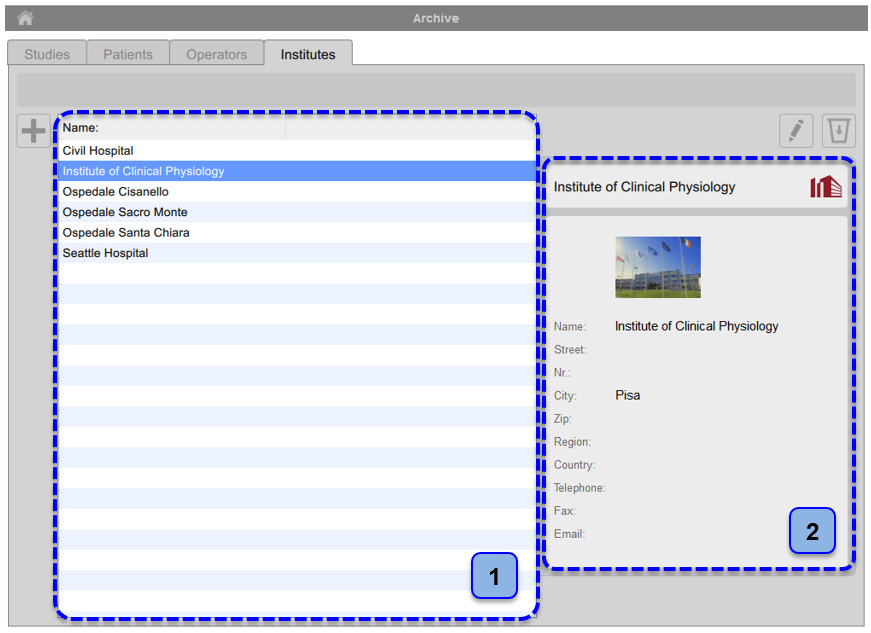
Task: Select Civil Hospital in the list
Action: click(x=297, y=150)
